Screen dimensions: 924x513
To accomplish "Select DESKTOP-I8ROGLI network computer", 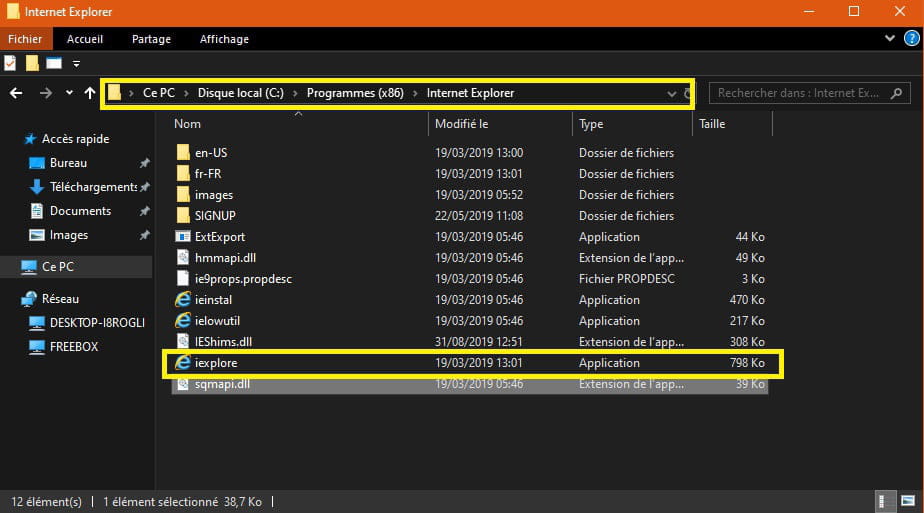I will point(97,323).
